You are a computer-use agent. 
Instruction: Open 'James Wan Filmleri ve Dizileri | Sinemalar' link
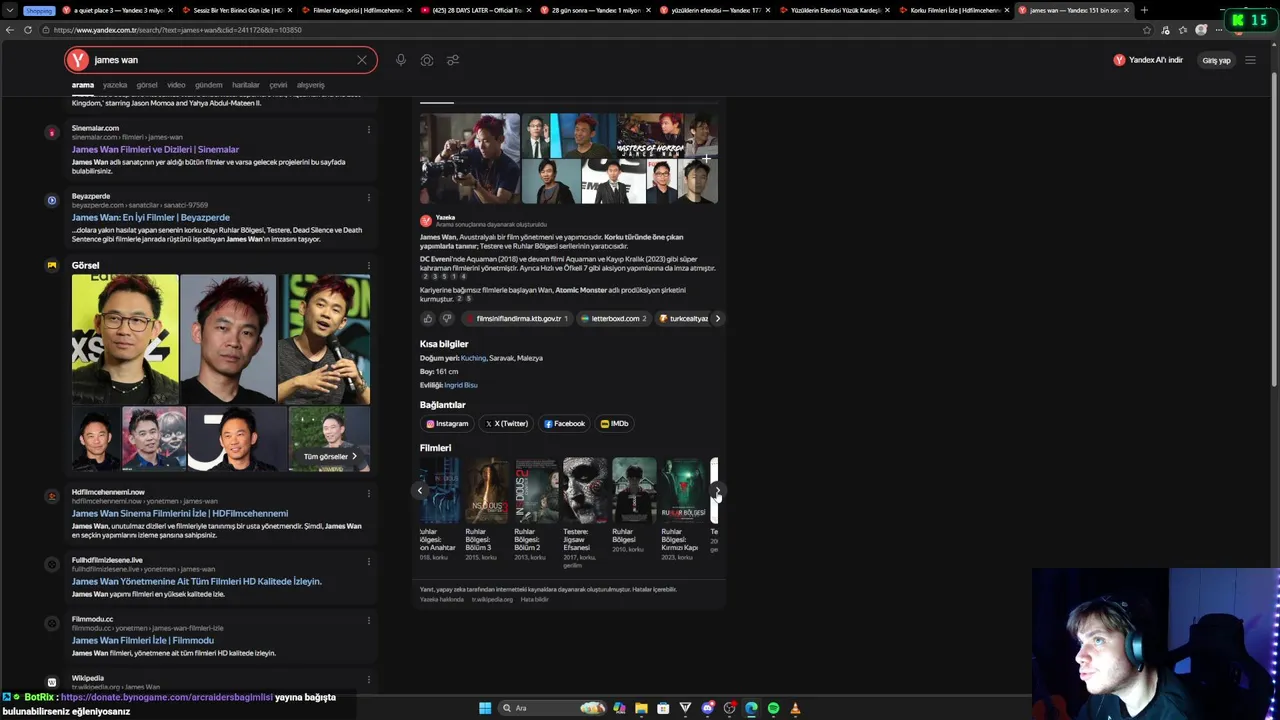(x=155, y=149)
